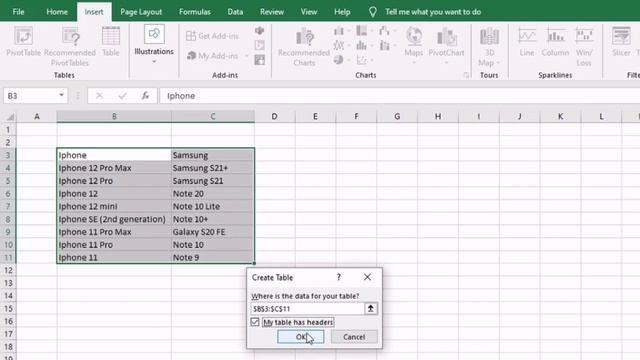Click OK in Create Table dialog
Screen dimensions: 640x360
301,337
